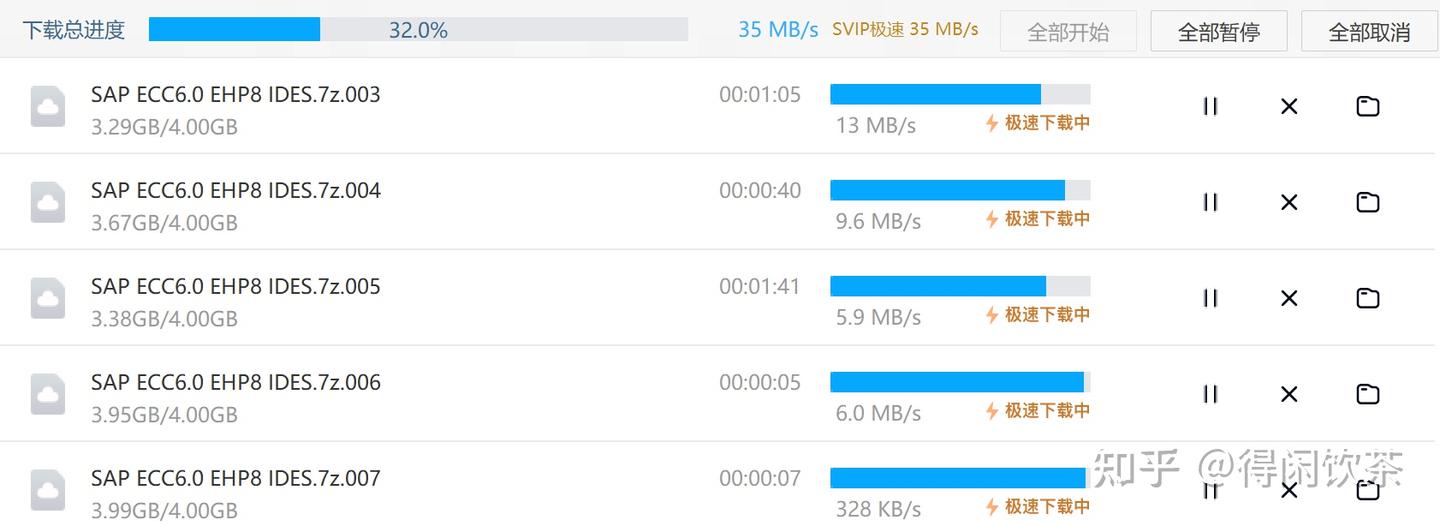The image size is (1440, 526).
Task: Pause the 7z.004 file download
Action: pos(1210,202)
